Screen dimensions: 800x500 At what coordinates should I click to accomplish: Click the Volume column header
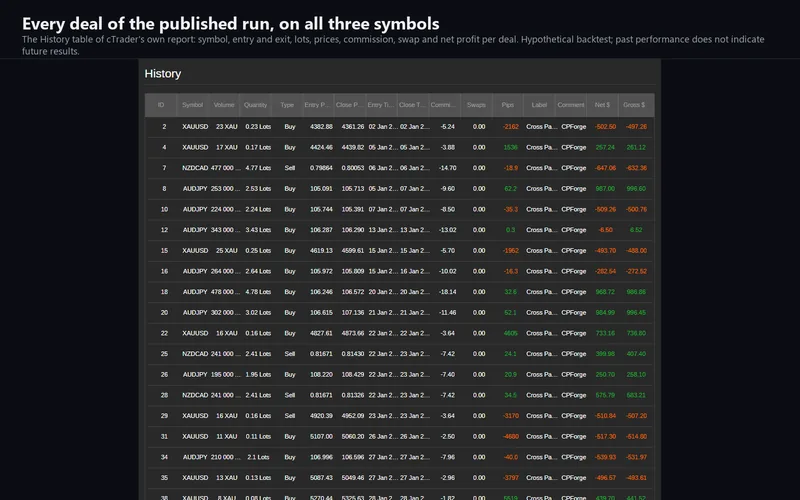224,105
